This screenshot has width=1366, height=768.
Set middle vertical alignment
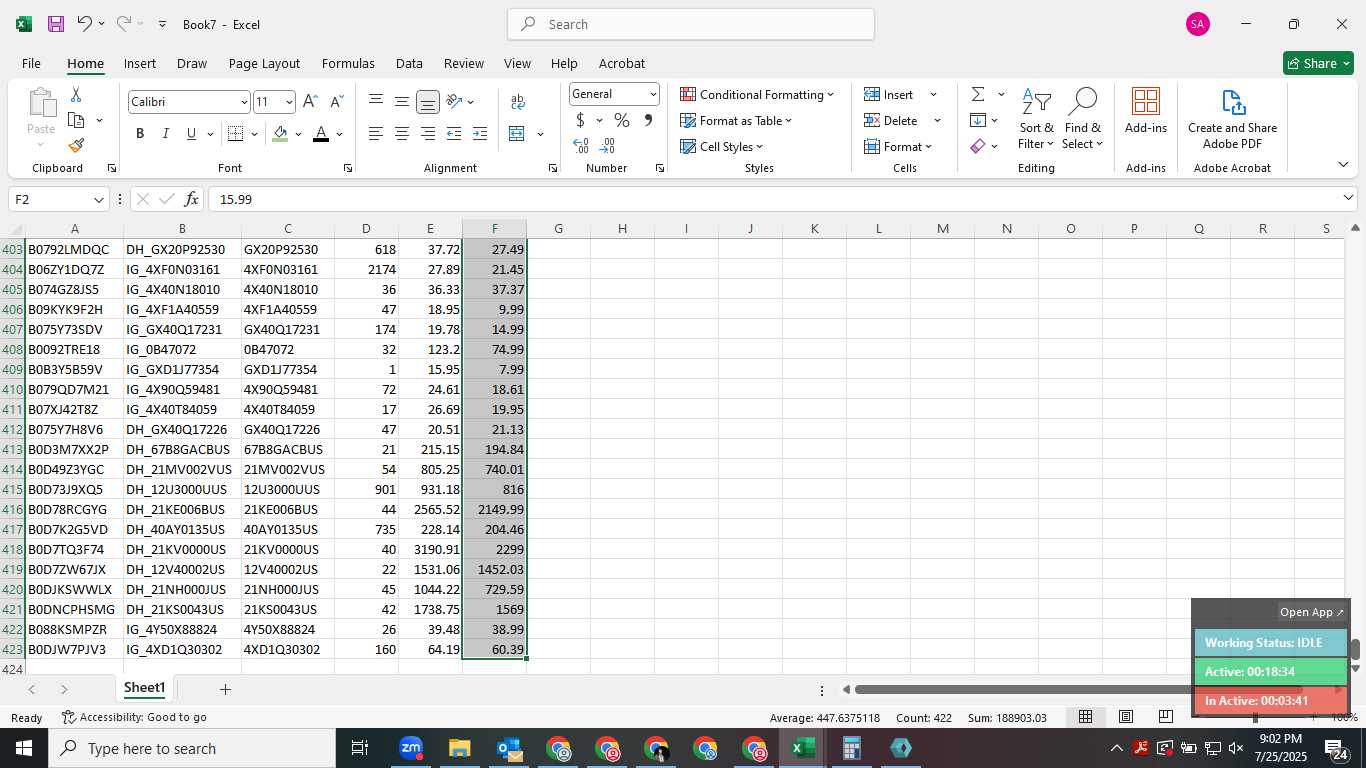pos(402,102)
